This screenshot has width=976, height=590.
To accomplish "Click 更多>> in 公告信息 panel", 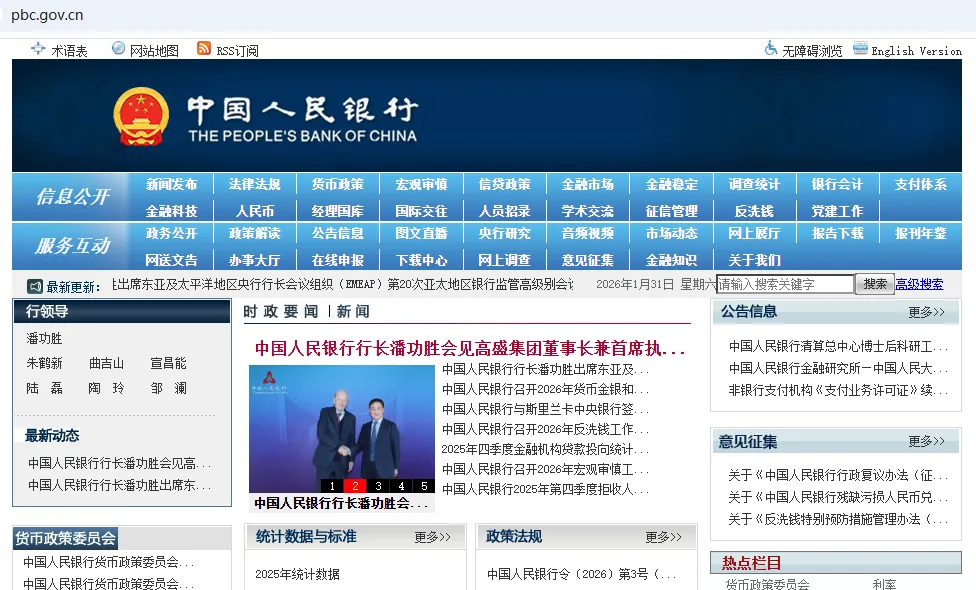I will 926,312.
